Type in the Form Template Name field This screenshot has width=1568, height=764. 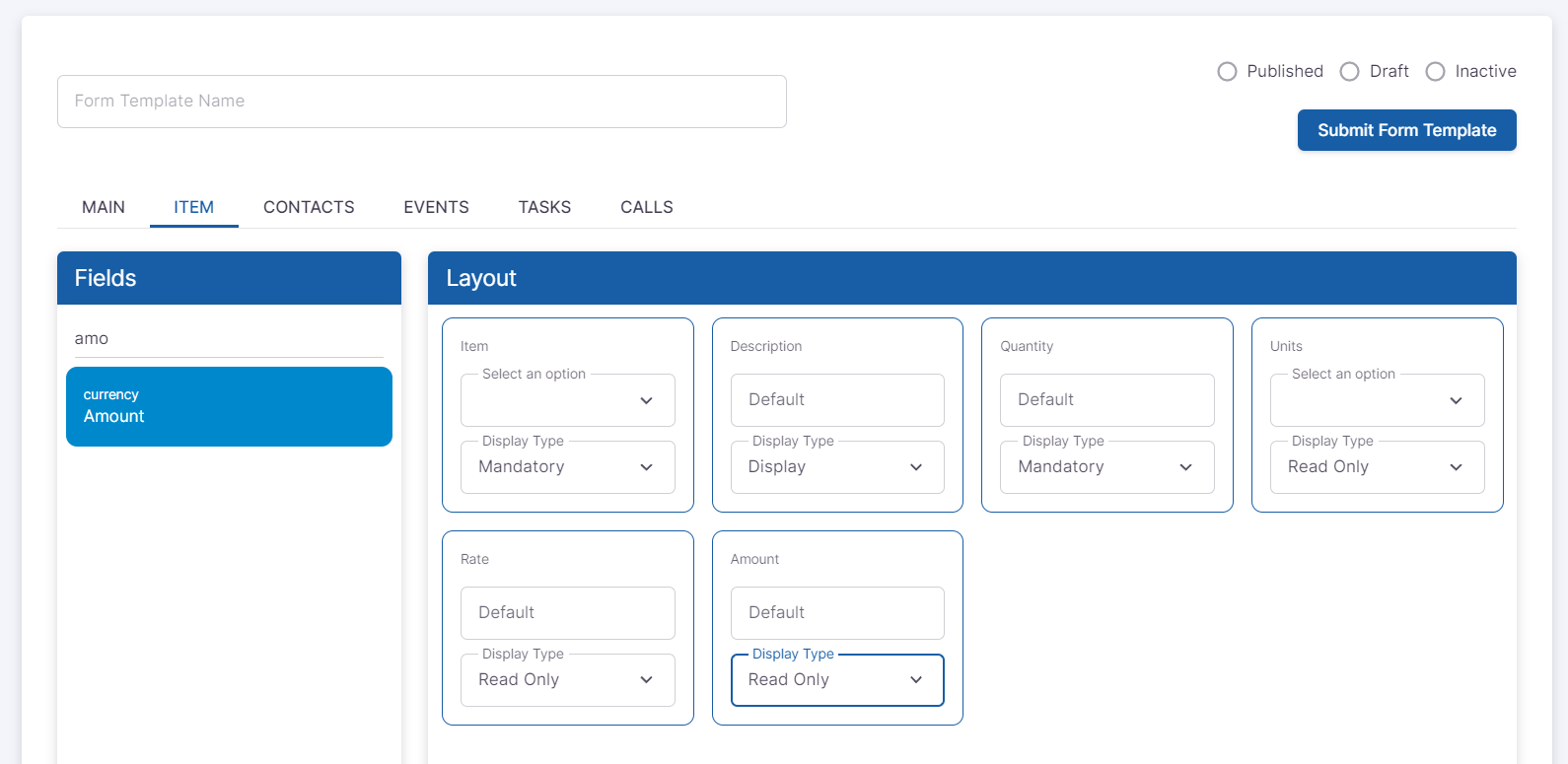421,102
